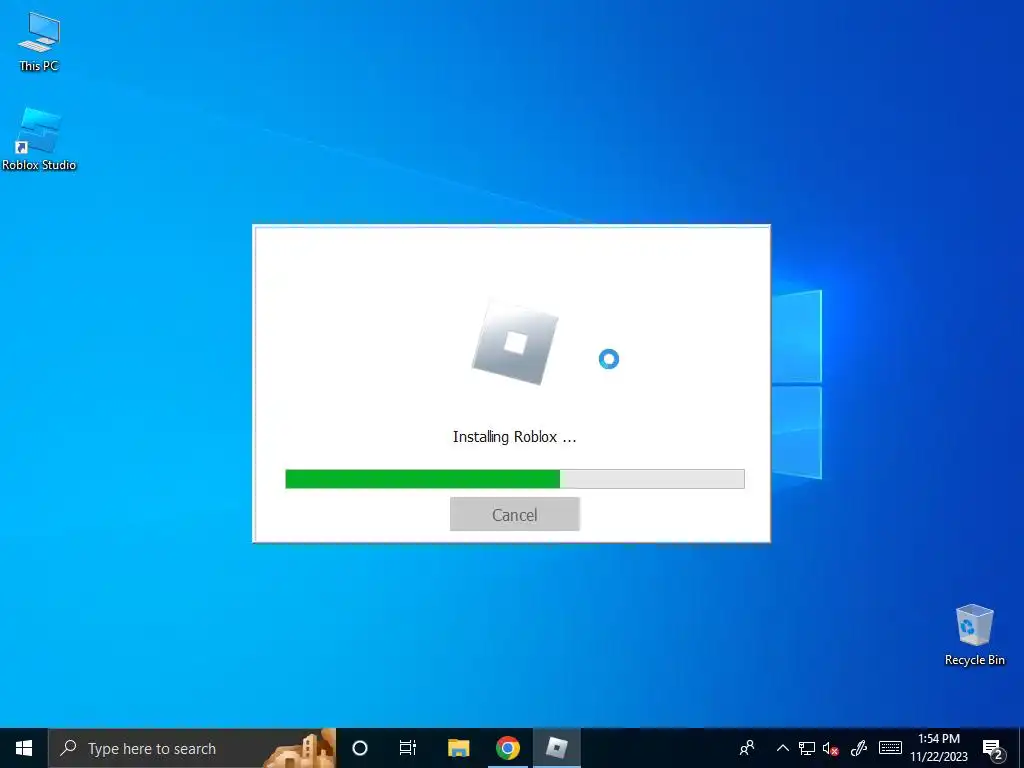Open the Windows Ink Workspace pen icon

859,748
